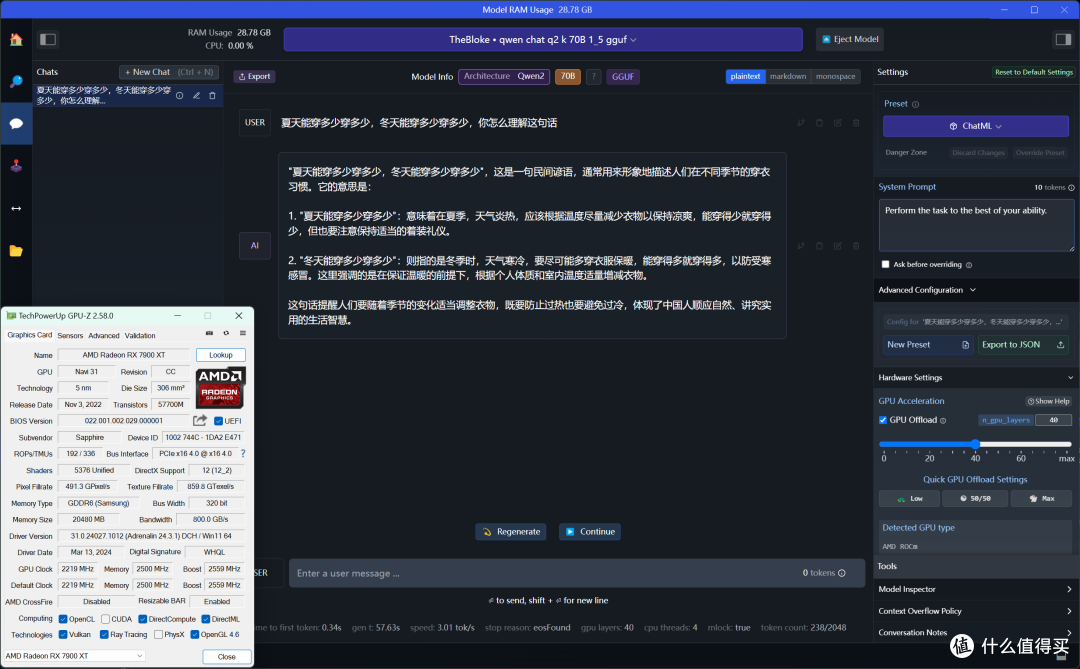This screenshot has height=669, width=1080.
Task: Focus the user message input box
Action: click(577, 573)
